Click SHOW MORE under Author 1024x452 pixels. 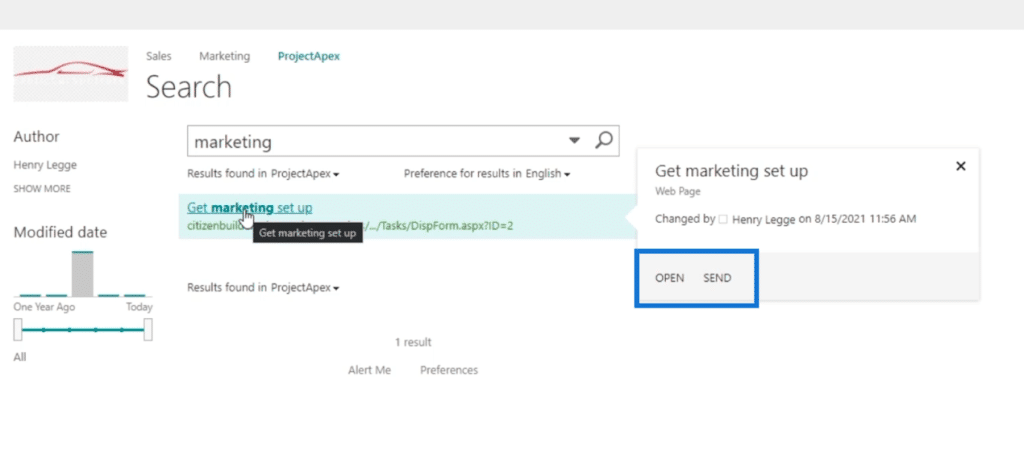[42, 189]
